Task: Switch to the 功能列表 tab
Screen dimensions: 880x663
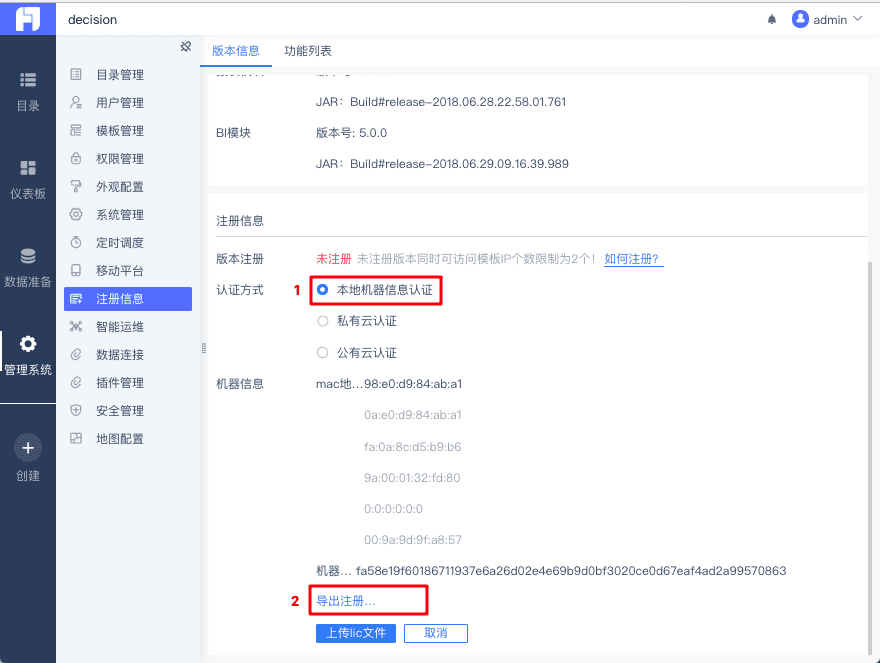Action: click(x=308, y=51)
